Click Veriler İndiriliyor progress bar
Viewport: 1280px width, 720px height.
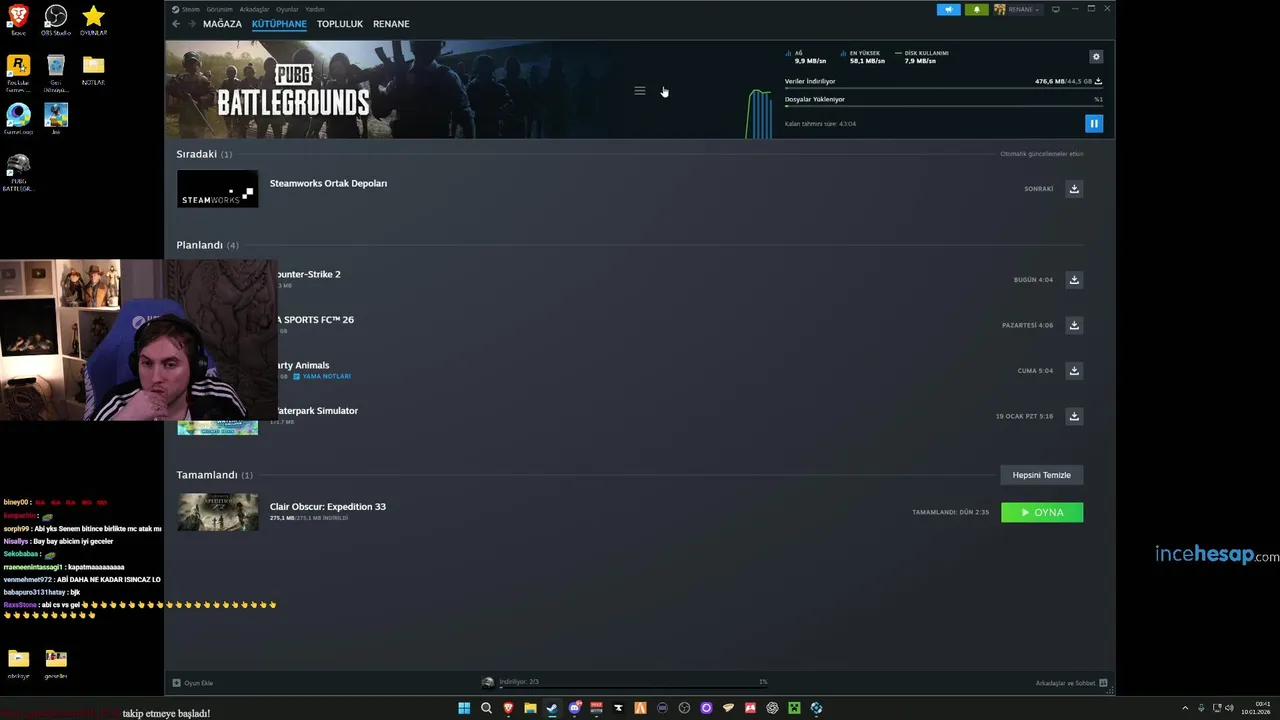click(x=943, y=87)
